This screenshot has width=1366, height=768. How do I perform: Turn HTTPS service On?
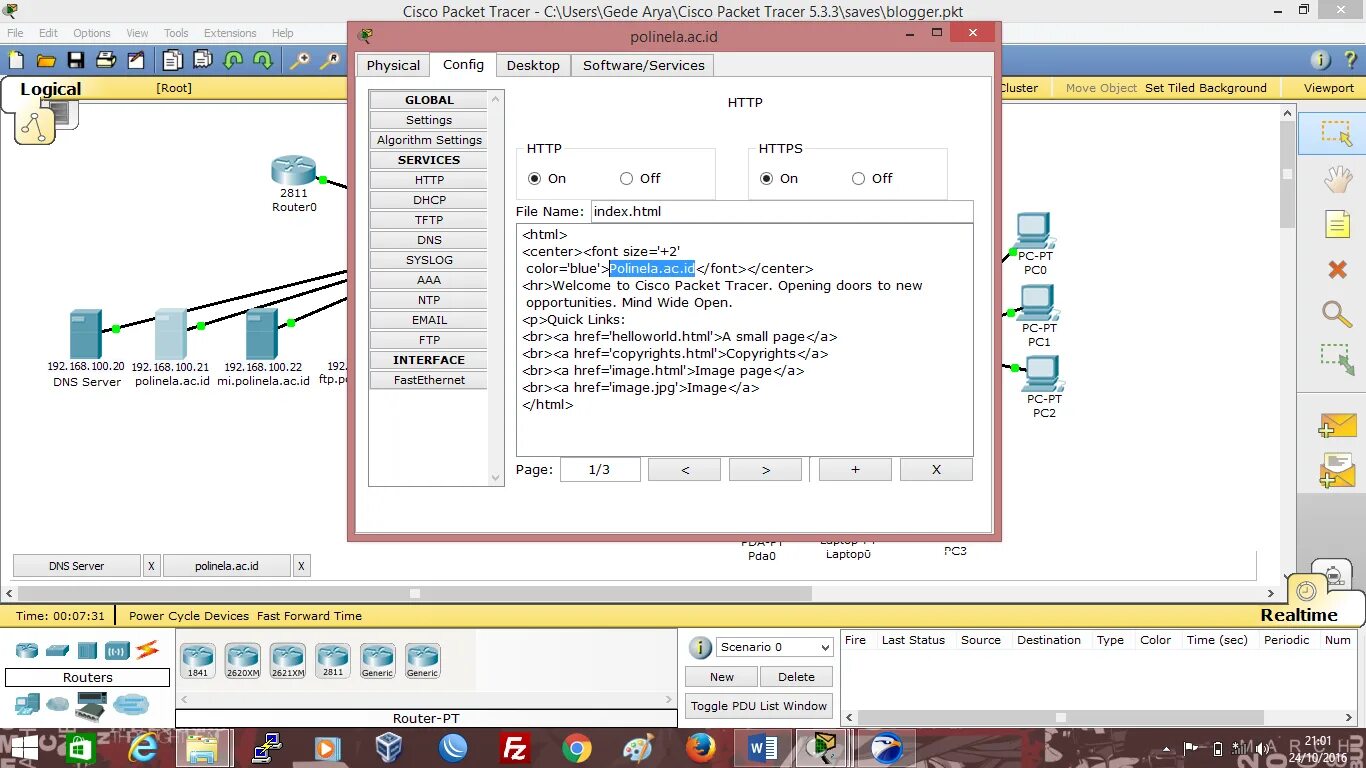pyautogui.click(x=767, y=179)
